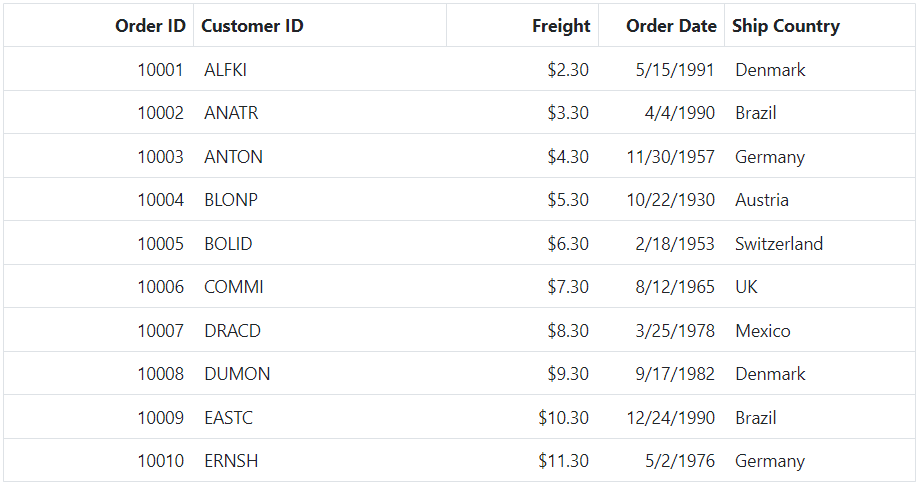Select order date cell 8/12/1965
Viewport: 921px width, 487px height.
tap(661, 287)
